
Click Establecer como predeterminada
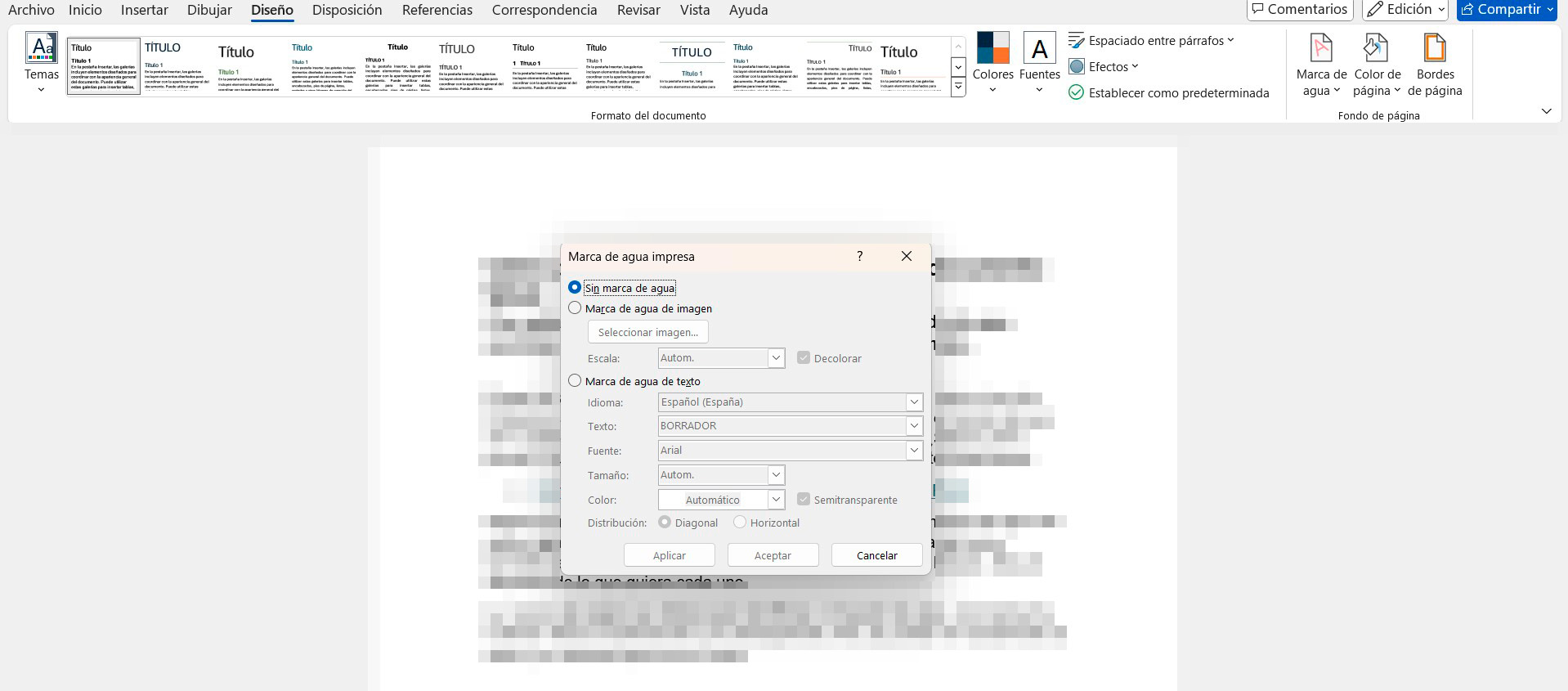tap(1169, 92)
